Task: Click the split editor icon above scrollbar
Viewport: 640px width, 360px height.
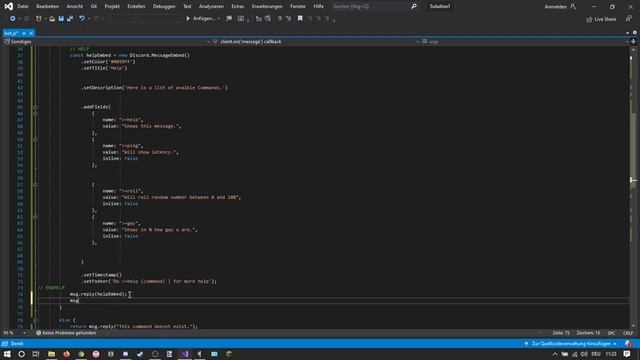Action: [x=633, y=42]
